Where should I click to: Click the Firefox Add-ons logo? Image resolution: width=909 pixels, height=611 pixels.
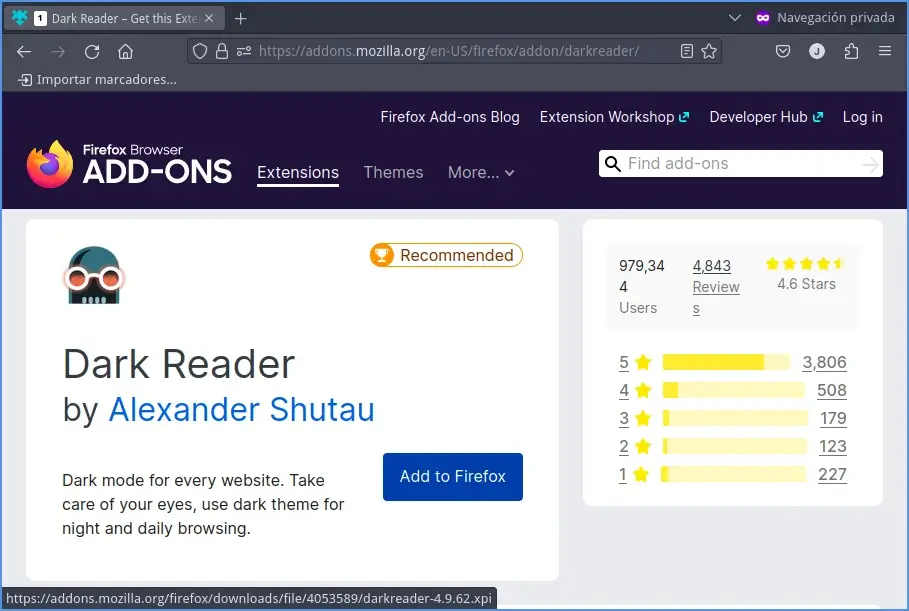click(x=129, y=165)
